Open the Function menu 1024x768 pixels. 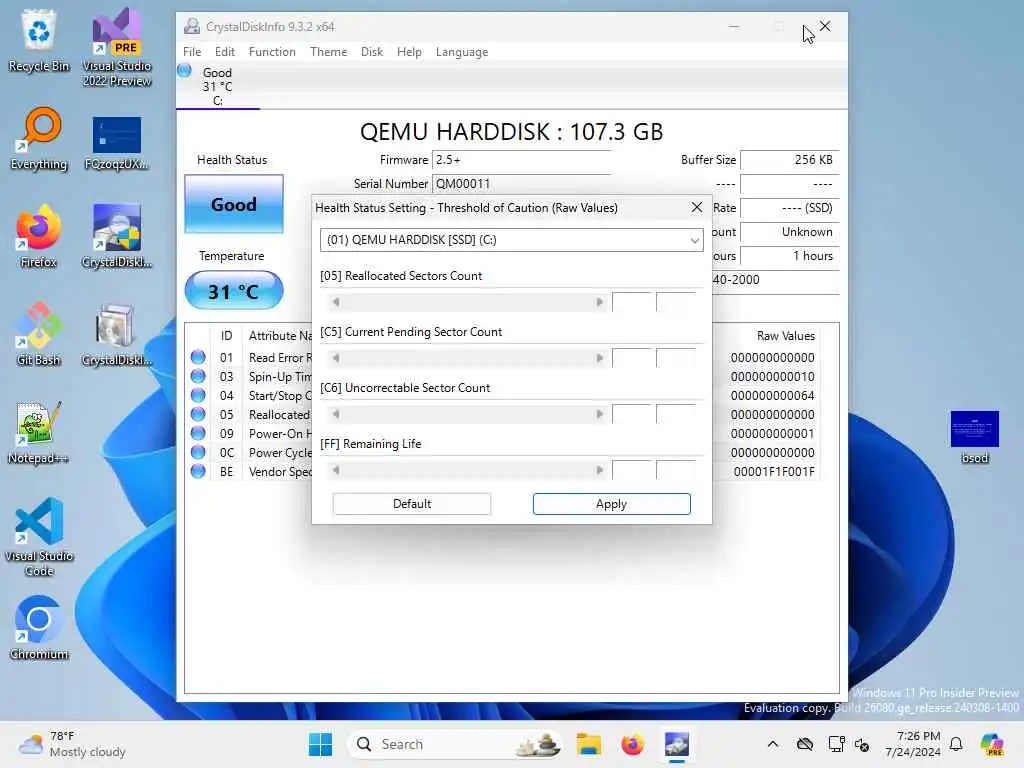point(272,52)
